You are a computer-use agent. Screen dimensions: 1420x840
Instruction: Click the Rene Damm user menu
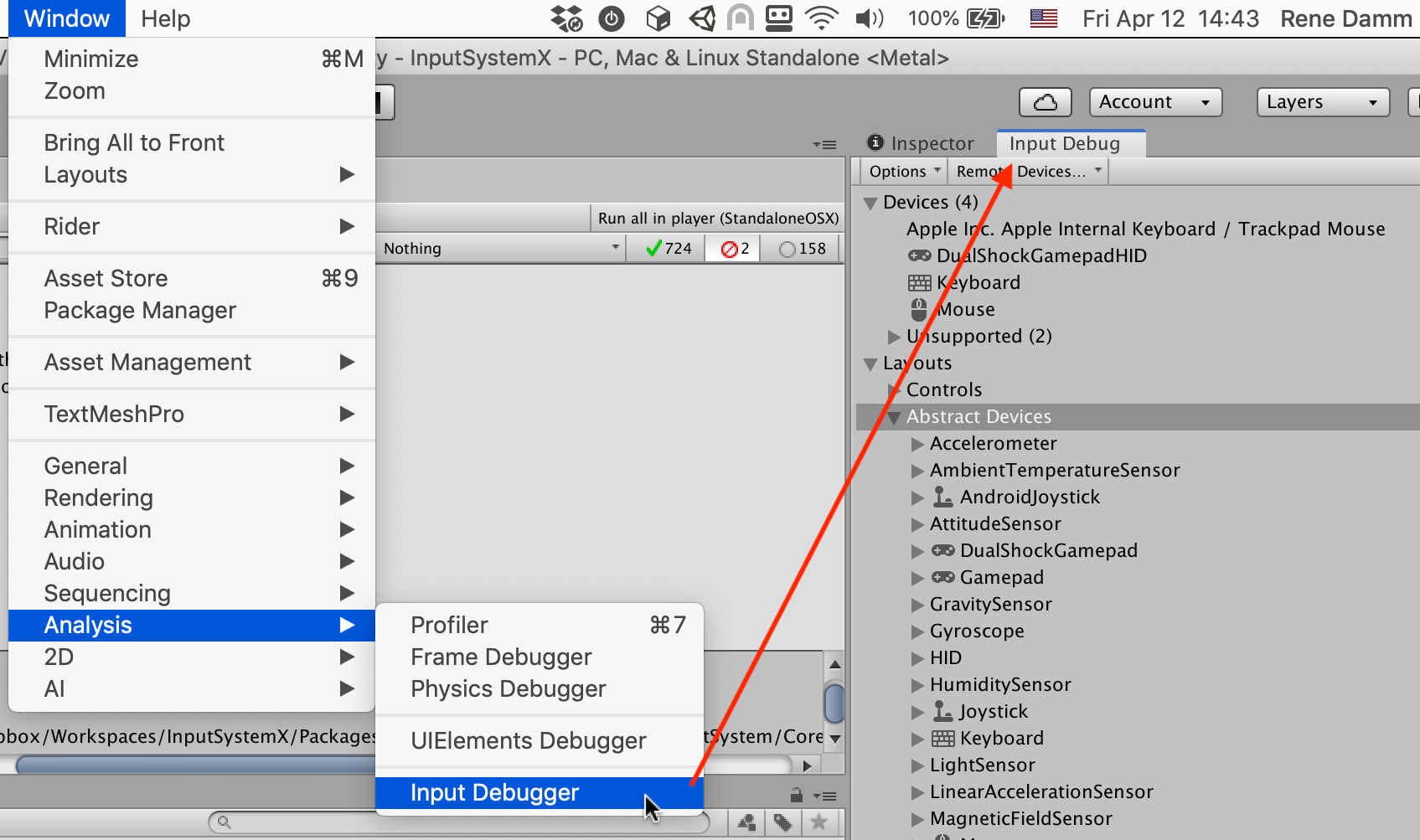click(x=1345, y=18)
